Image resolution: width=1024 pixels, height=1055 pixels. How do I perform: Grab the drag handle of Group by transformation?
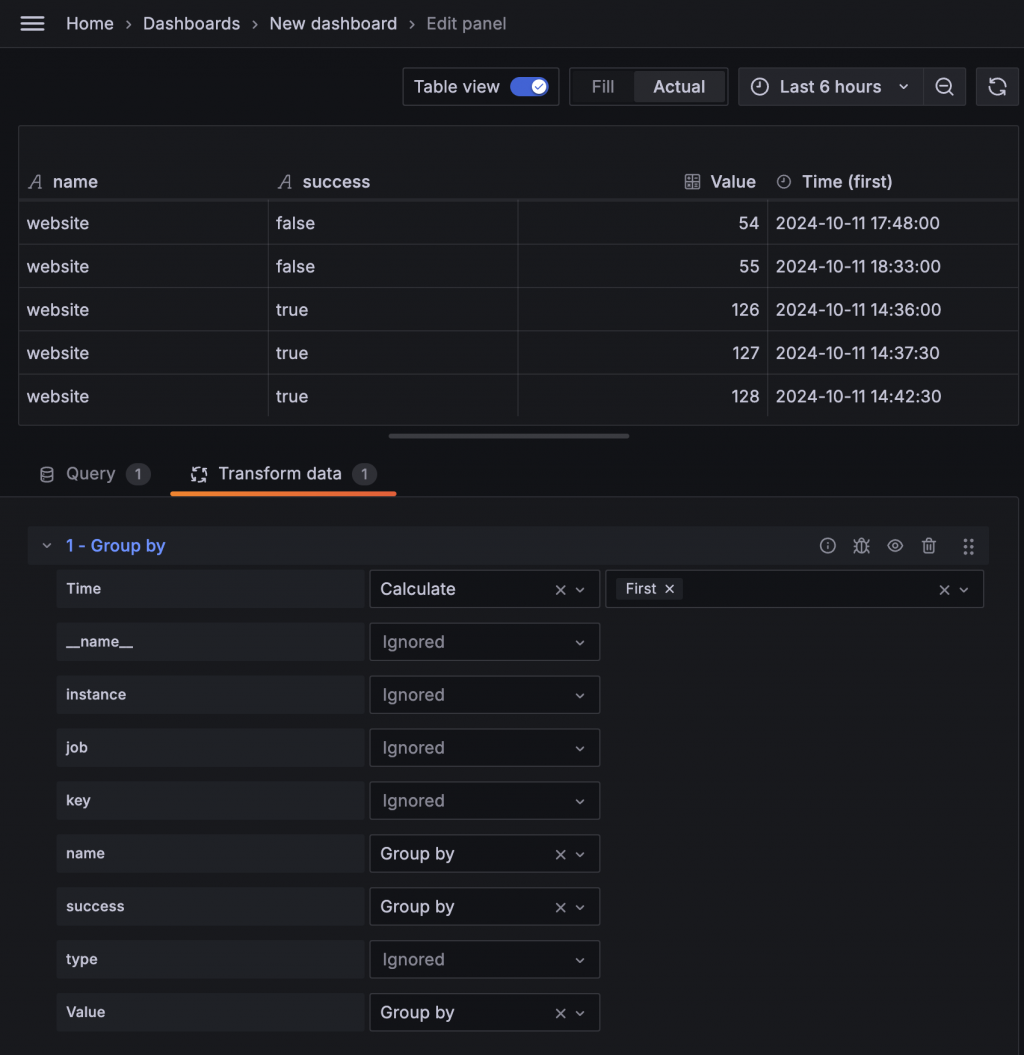(x=968, y=546)
